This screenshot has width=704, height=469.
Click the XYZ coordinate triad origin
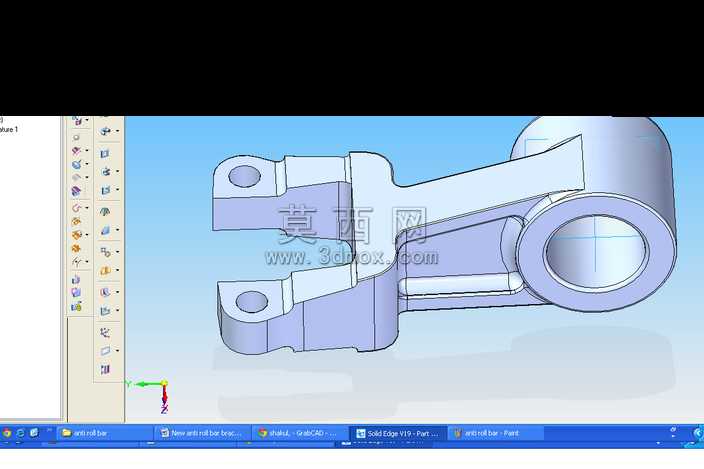pos(164,384)
